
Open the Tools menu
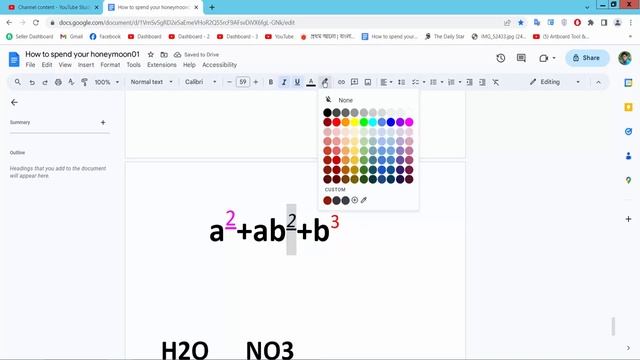click(x=133, y=65)
